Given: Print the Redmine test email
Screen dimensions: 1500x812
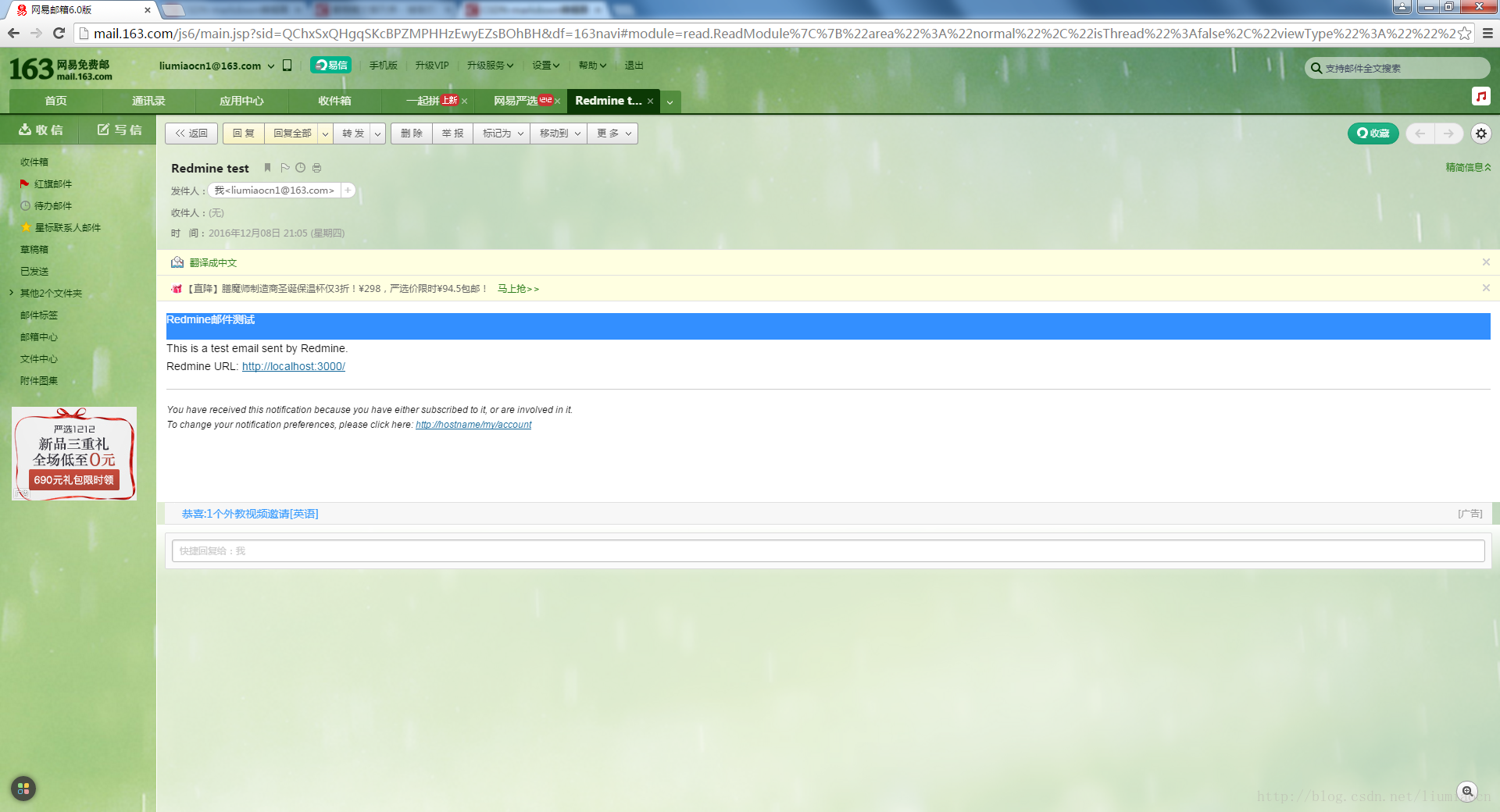Looking at the screenshot, I should pyautogui.click(x=316, y=168).
